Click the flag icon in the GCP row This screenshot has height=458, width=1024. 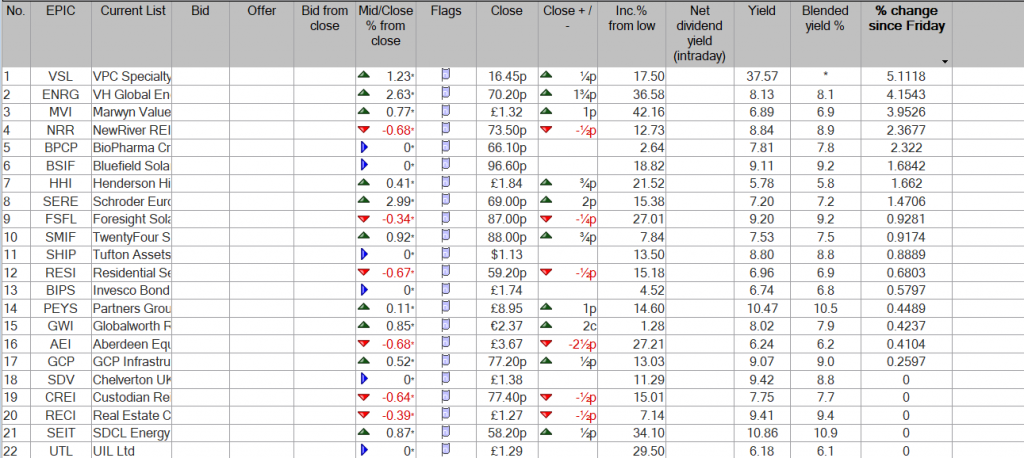(x=446, y=360)
